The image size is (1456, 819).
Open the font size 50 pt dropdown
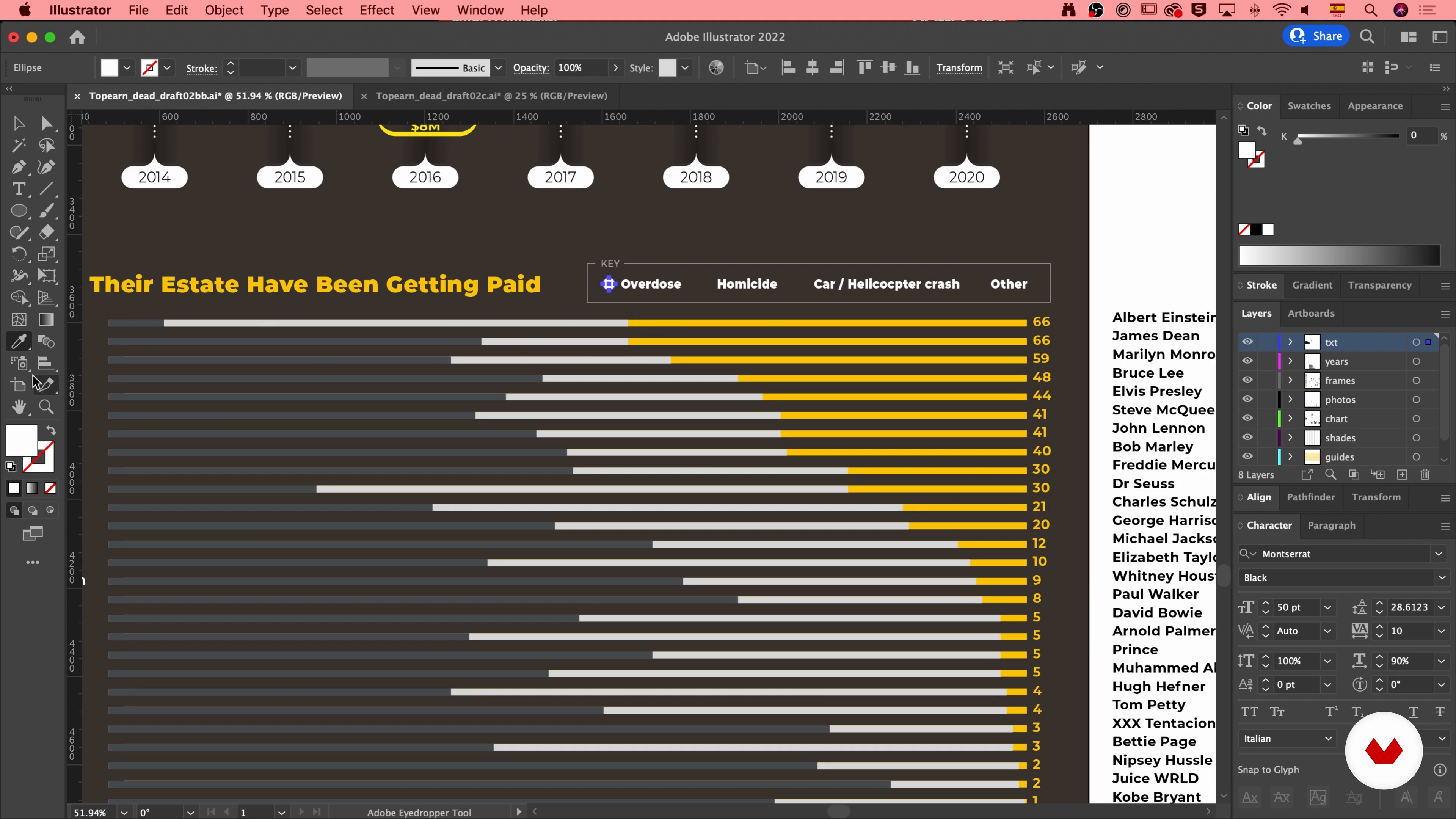click(x=1328, y=607)
